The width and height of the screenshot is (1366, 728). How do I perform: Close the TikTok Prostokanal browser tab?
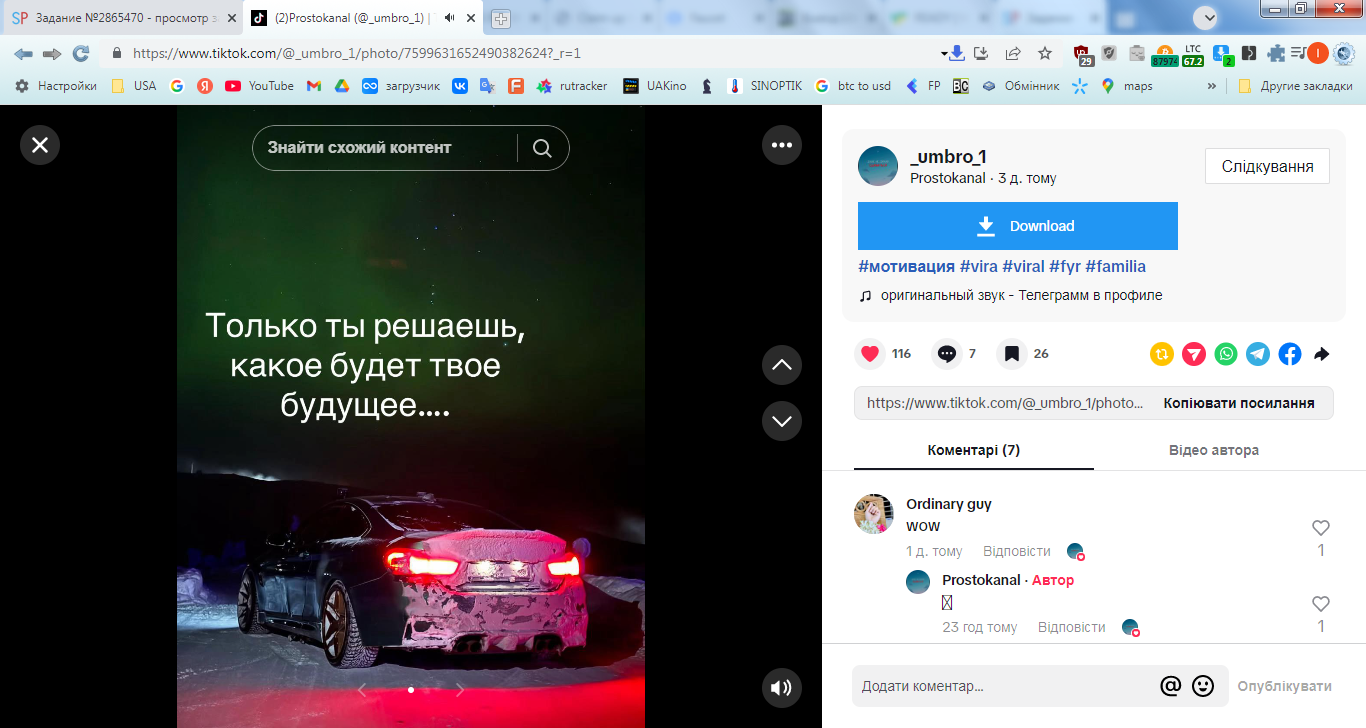[x=469, y=18]
